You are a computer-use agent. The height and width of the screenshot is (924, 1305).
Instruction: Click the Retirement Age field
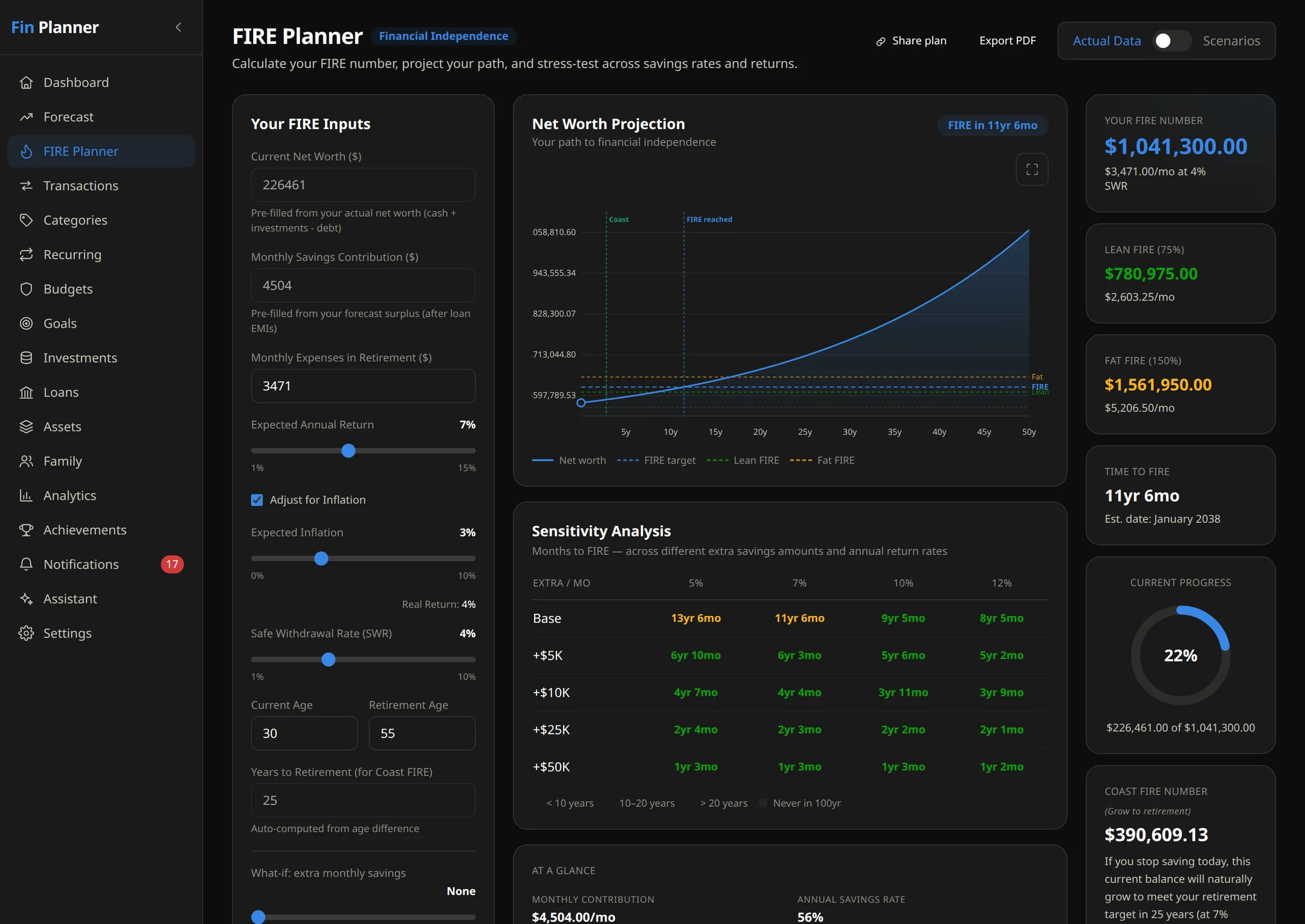click(x=422, y=733)
